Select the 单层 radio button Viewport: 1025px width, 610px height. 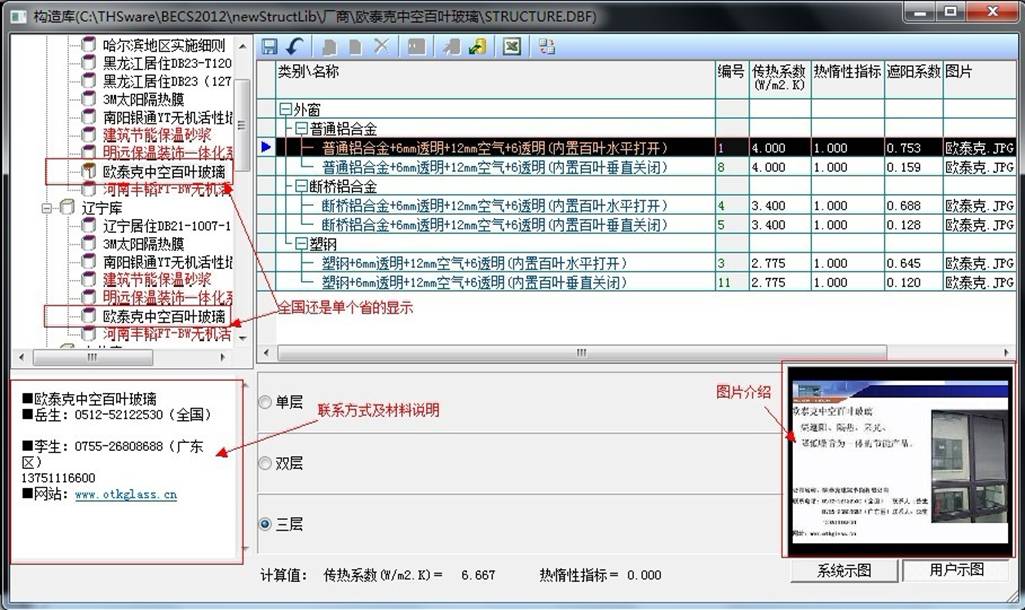266,402
